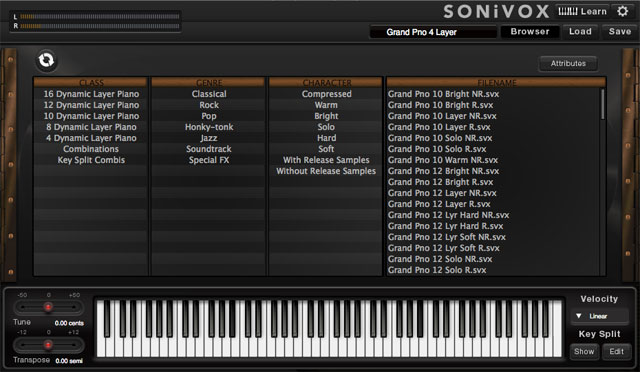Choose the With Release Samples character
Image resolution: width=640 pixels, height=372 pixels.
click(326, 160)
